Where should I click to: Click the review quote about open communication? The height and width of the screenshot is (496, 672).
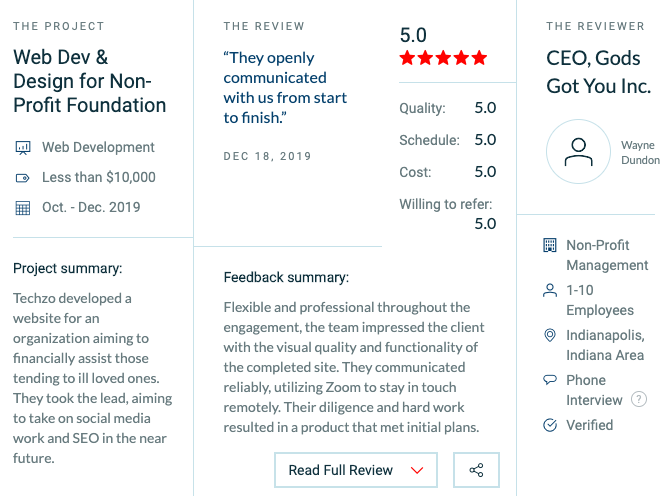tap(285, 87)
